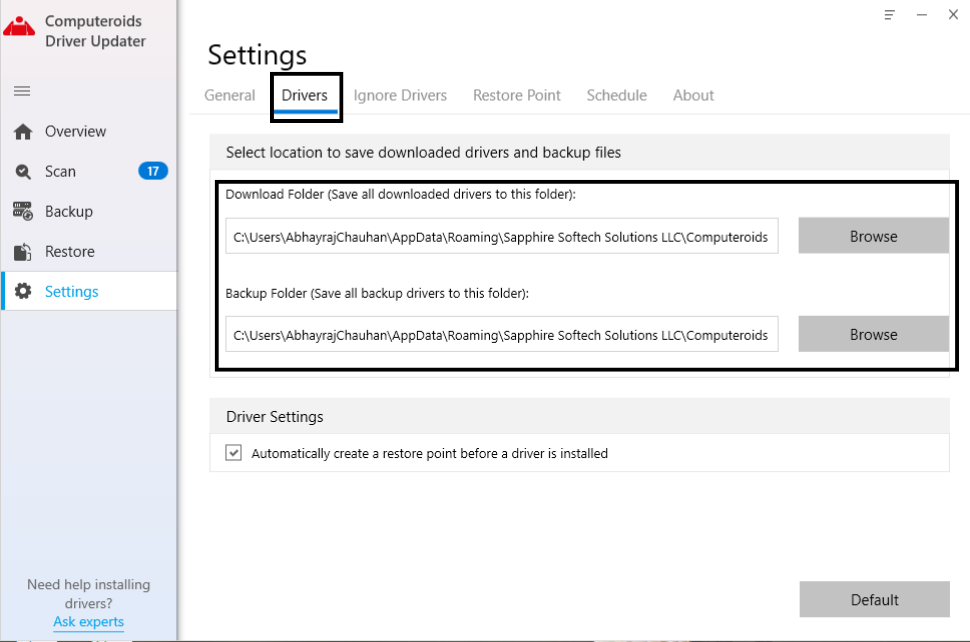The height and width of the screenshot is (642, 970).
Task: Click the 'Download Folder (Save all downloaded drivers' label
Action: (x=400, y=194)
